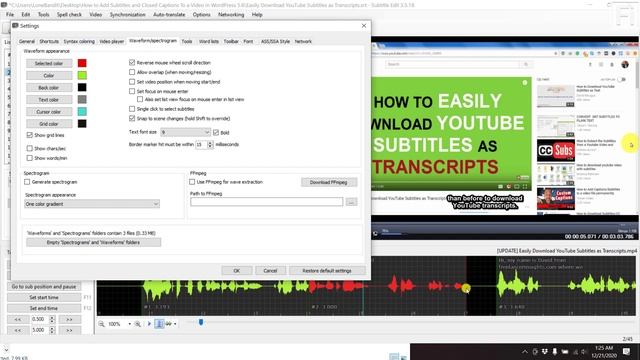Viewport: 640px width, 360px height.
Task: Click Go to sub position and pause
Action: pos(44,287)
